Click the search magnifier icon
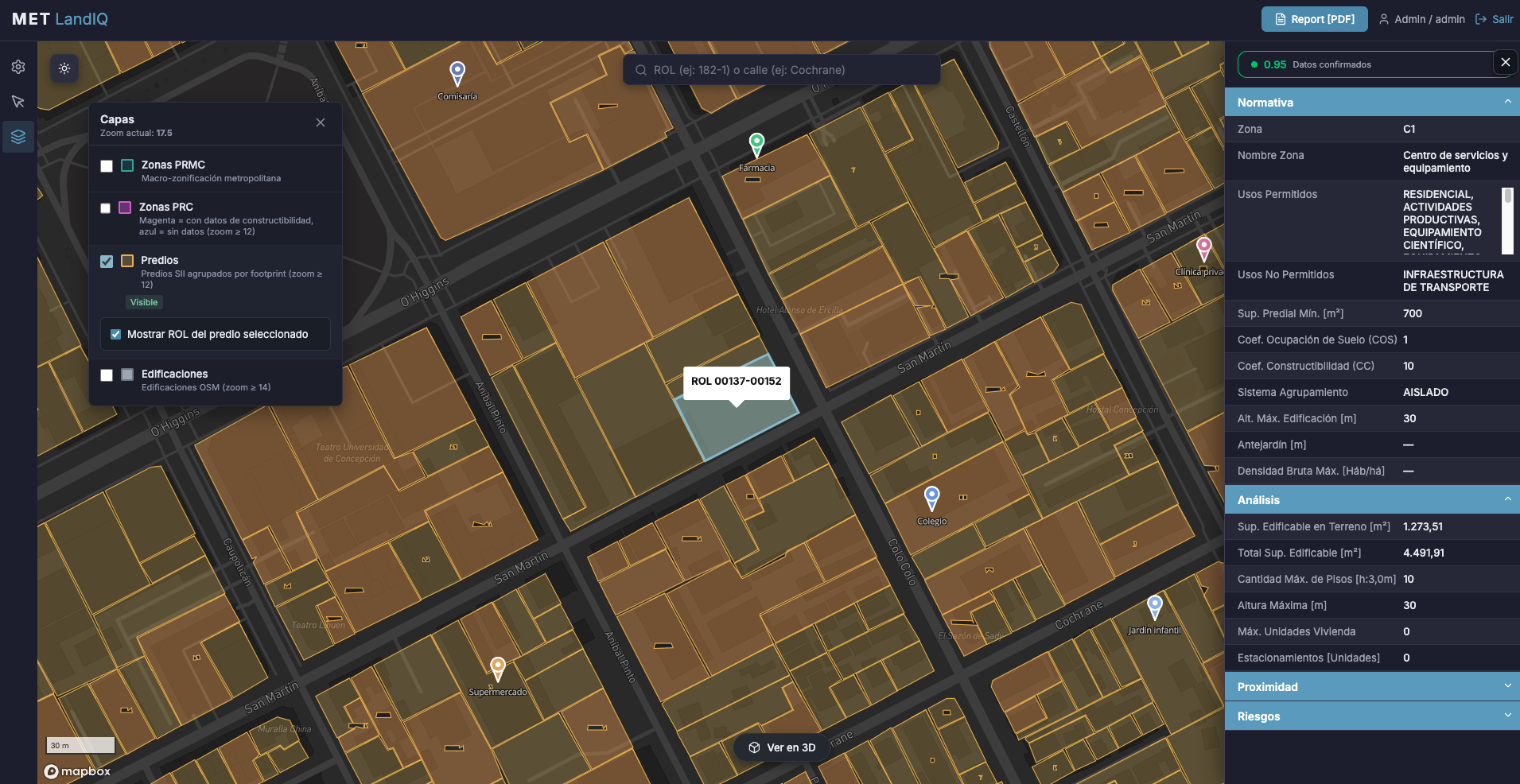 (641, 70)
